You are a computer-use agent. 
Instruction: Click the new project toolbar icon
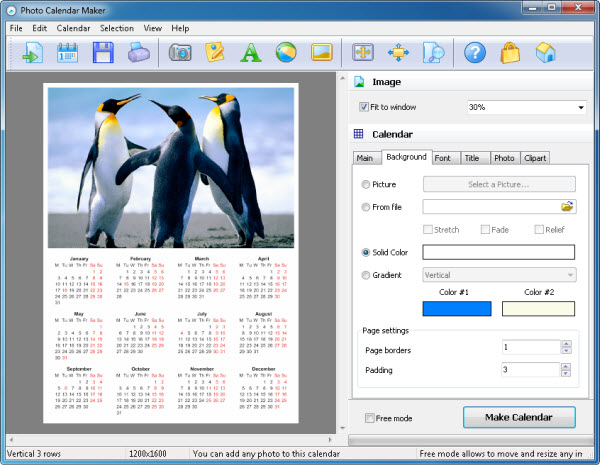pos(29,53)
